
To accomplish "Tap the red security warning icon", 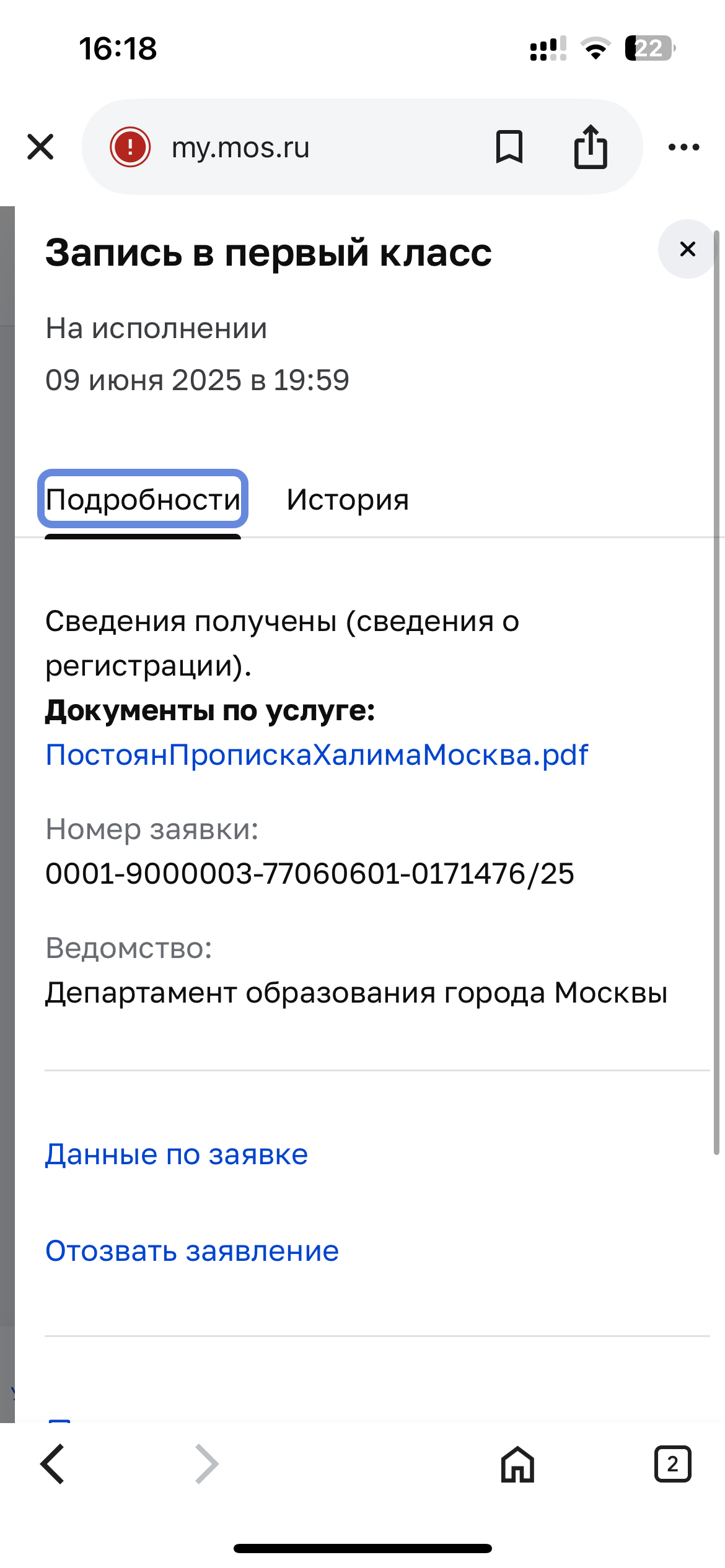I will [x=130, y=147].
